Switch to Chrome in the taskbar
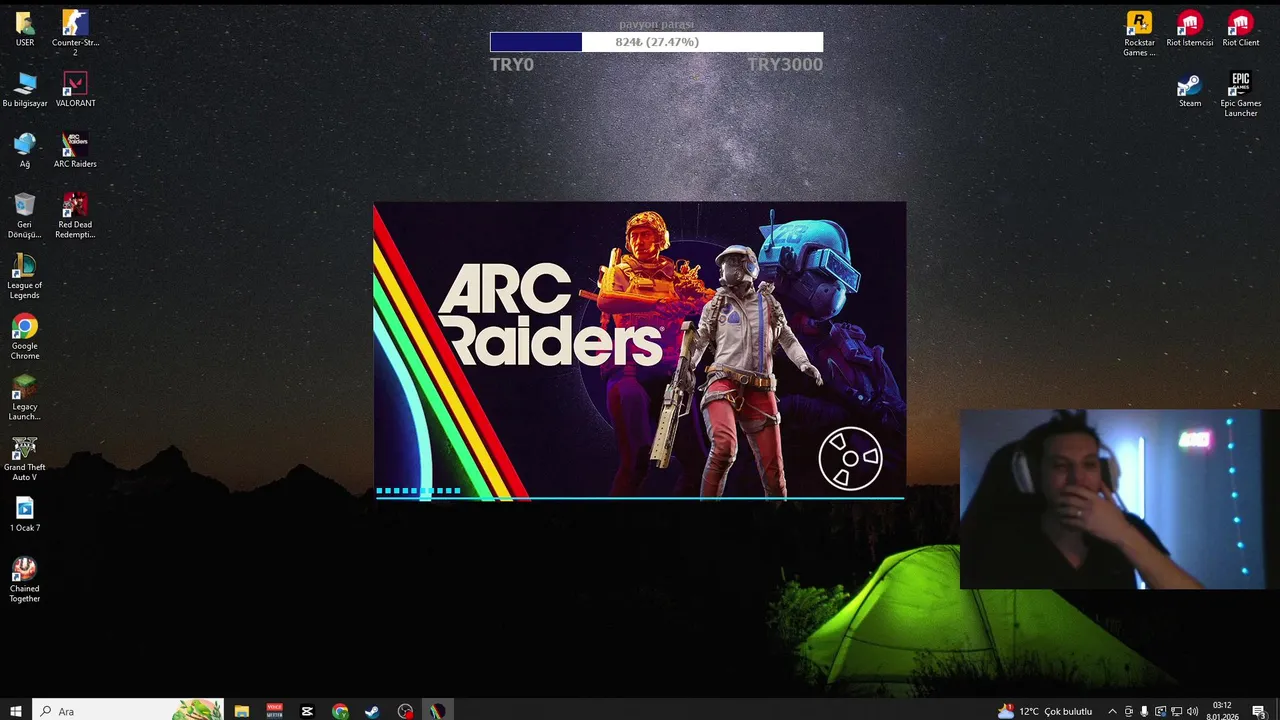This screenshot has width=1280, height=720. click(x=340, y=711)
